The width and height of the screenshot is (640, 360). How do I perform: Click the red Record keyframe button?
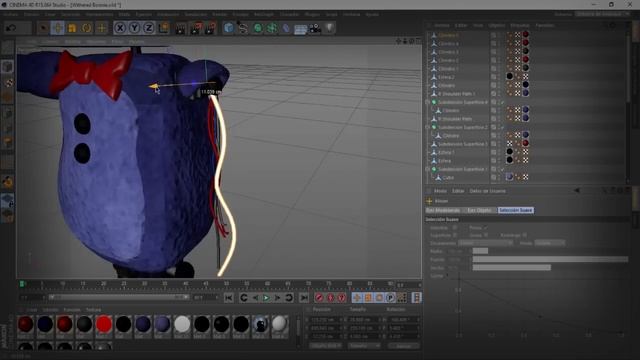point(319,298)
